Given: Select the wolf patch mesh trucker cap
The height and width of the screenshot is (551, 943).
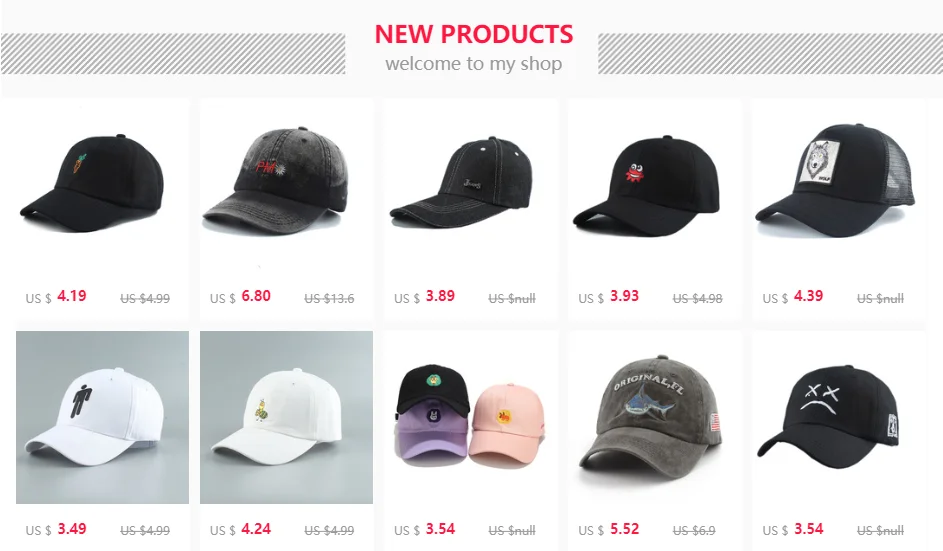Looking at the screenshot, I should [x=835, y=180].
